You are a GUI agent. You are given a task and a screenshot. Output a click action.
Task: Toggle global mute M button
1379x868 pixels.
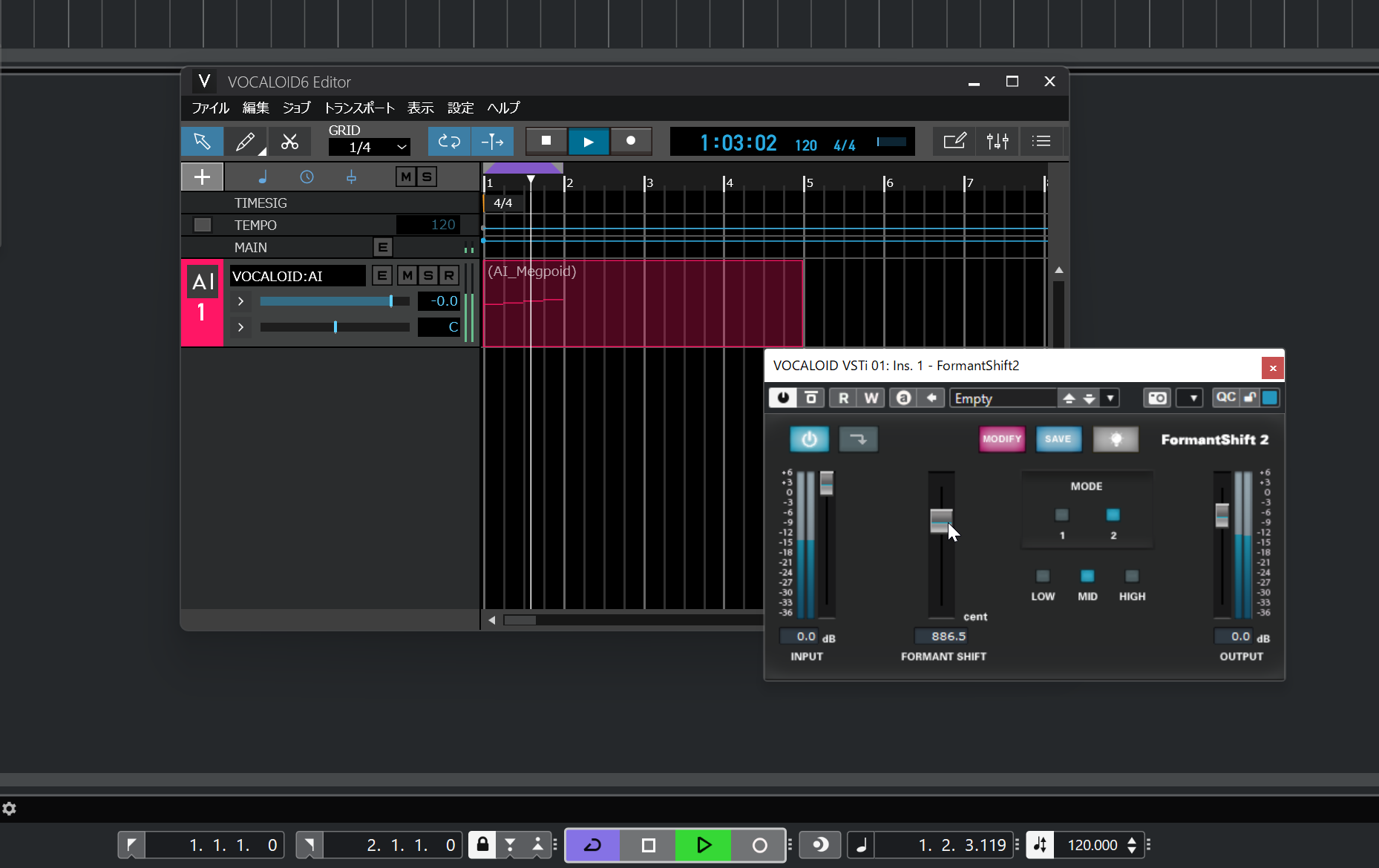[x=406, y=177]
